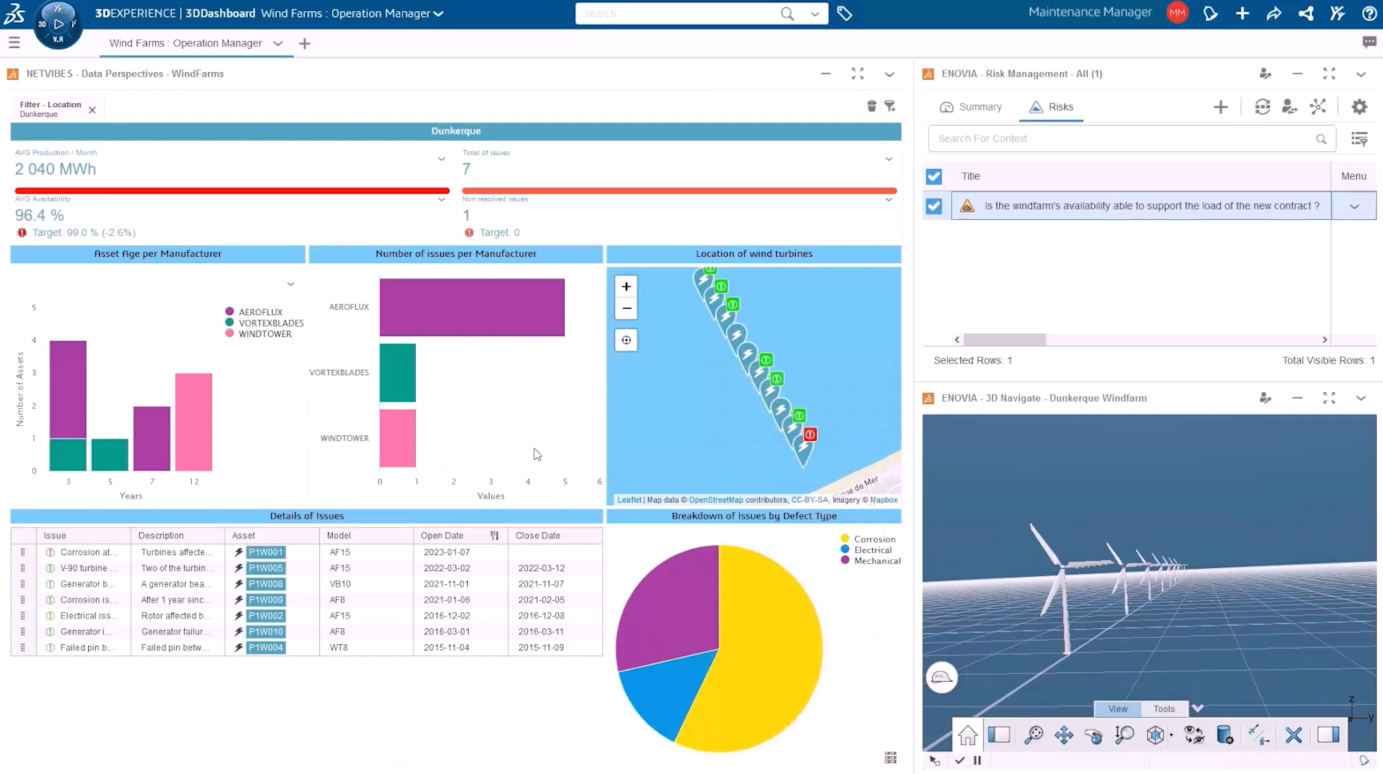Open the Menu chevron on risk row
Image resolution: width=1383 pixels, height=774 pixels.
click(x=1354, y=207)
